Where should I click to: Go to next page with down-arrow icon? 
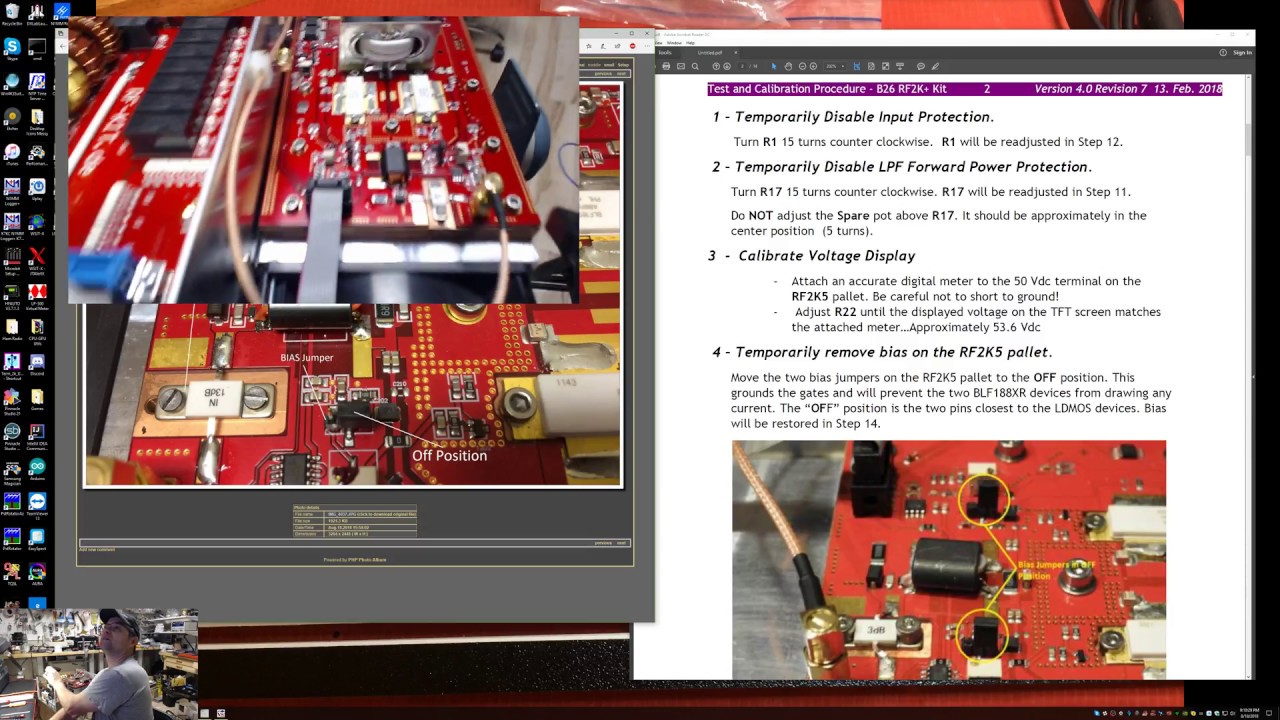tap(727, 66)
